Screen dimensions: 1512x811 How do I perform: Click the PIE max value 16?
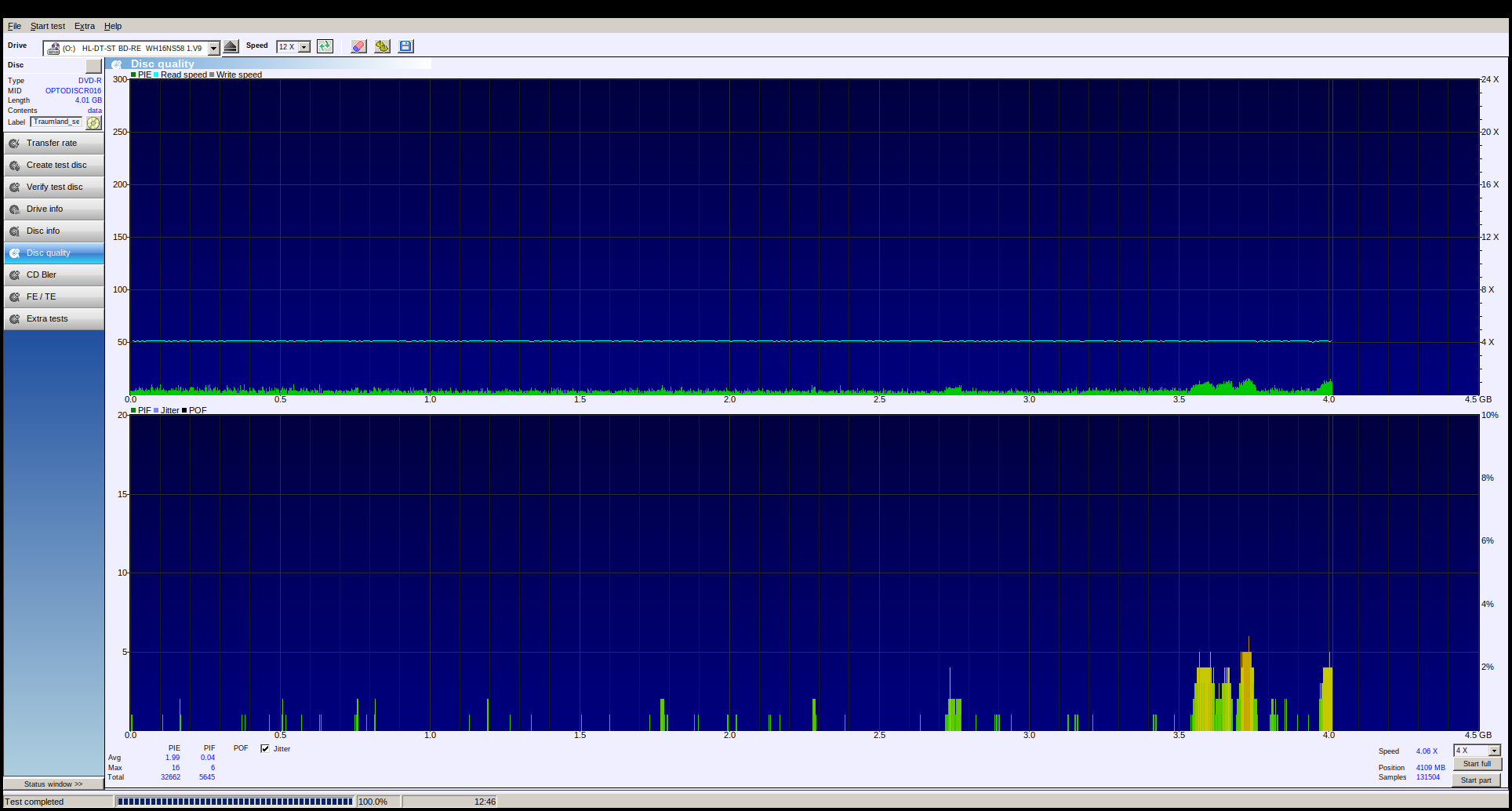(x=176, y=768)
